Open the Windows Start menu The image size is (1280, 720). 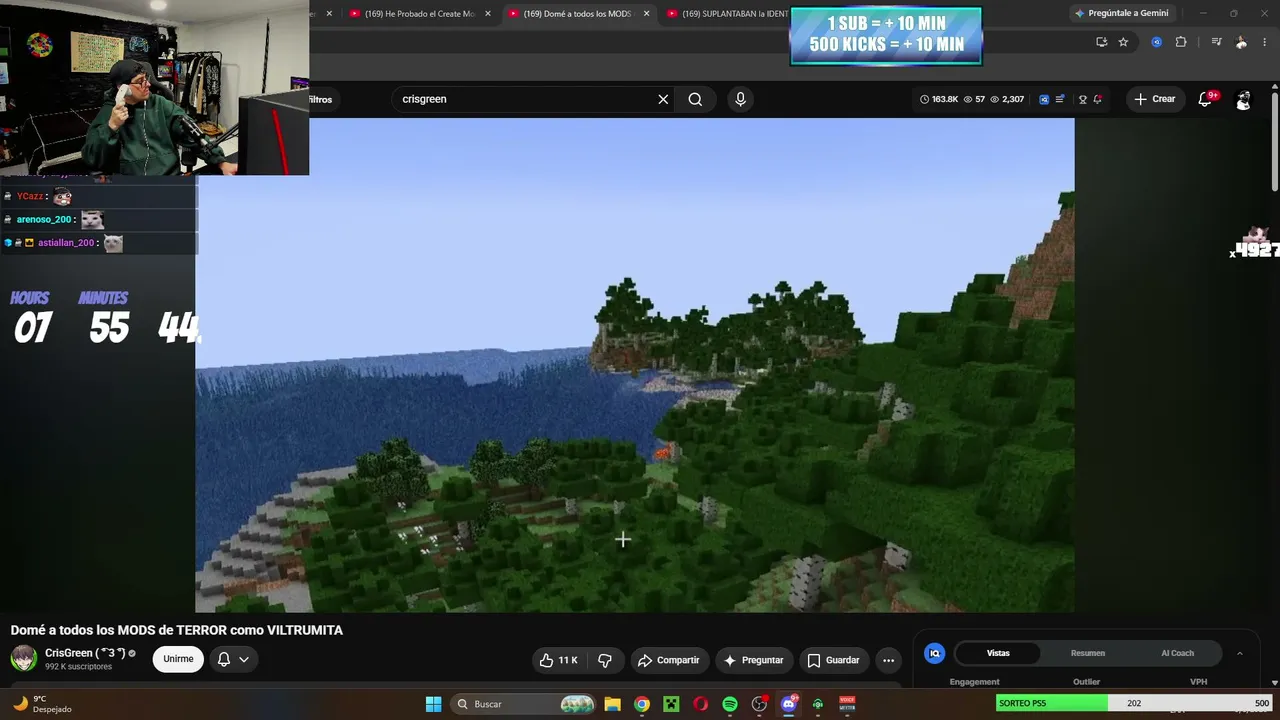pyautogui.click(x=433, y=704)
